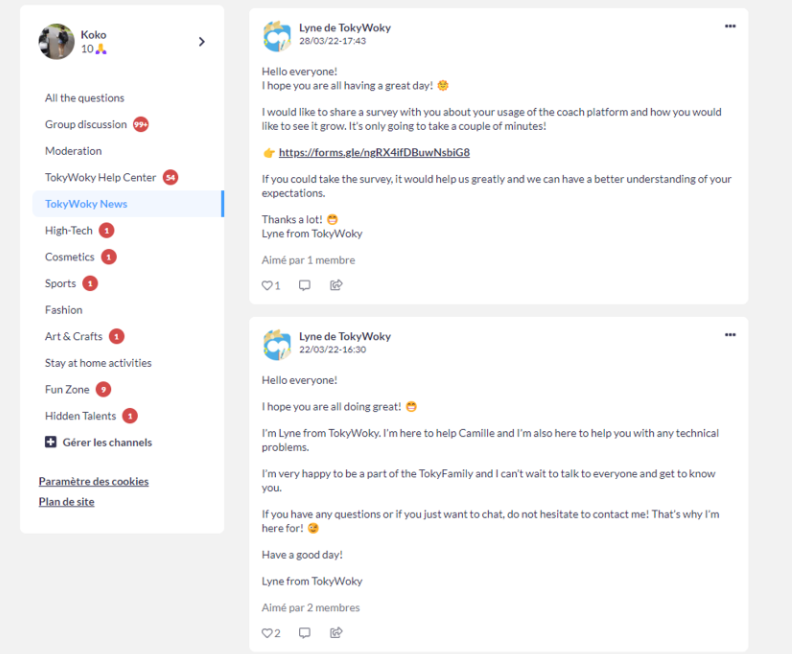This screenshot has height=654, width=792.
Task: Open three-dot menu on the introduction post
Action: [x=730, y=334]
